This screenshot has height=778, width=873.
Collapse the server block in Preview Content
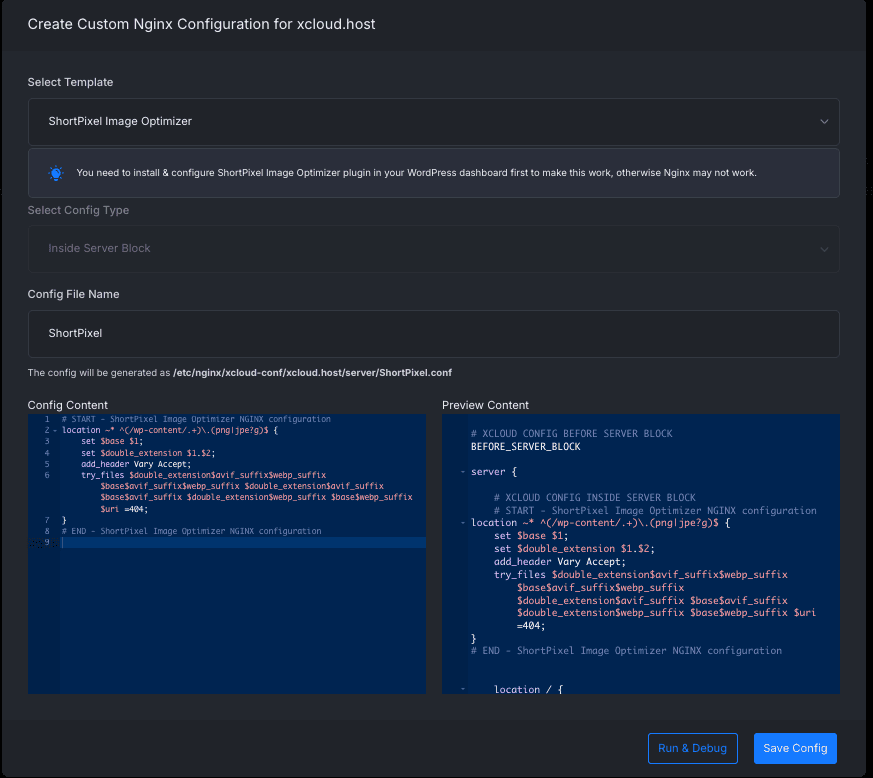click(463, 472)
